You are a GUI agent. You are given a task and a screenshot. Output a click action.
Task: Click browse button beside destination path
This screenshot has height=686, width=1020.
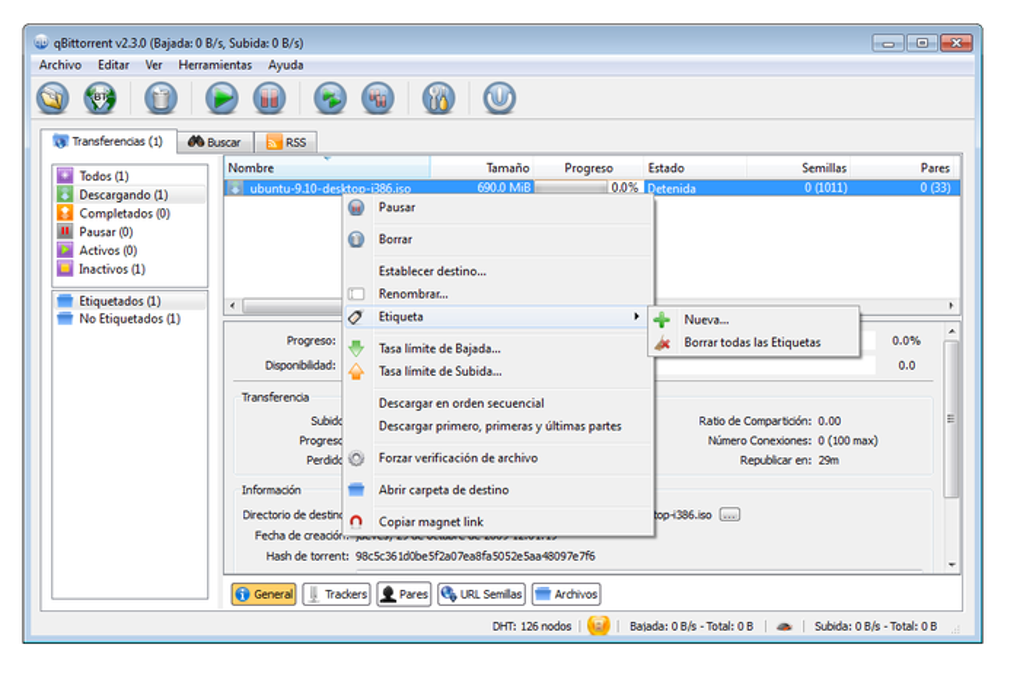[730, 515]
